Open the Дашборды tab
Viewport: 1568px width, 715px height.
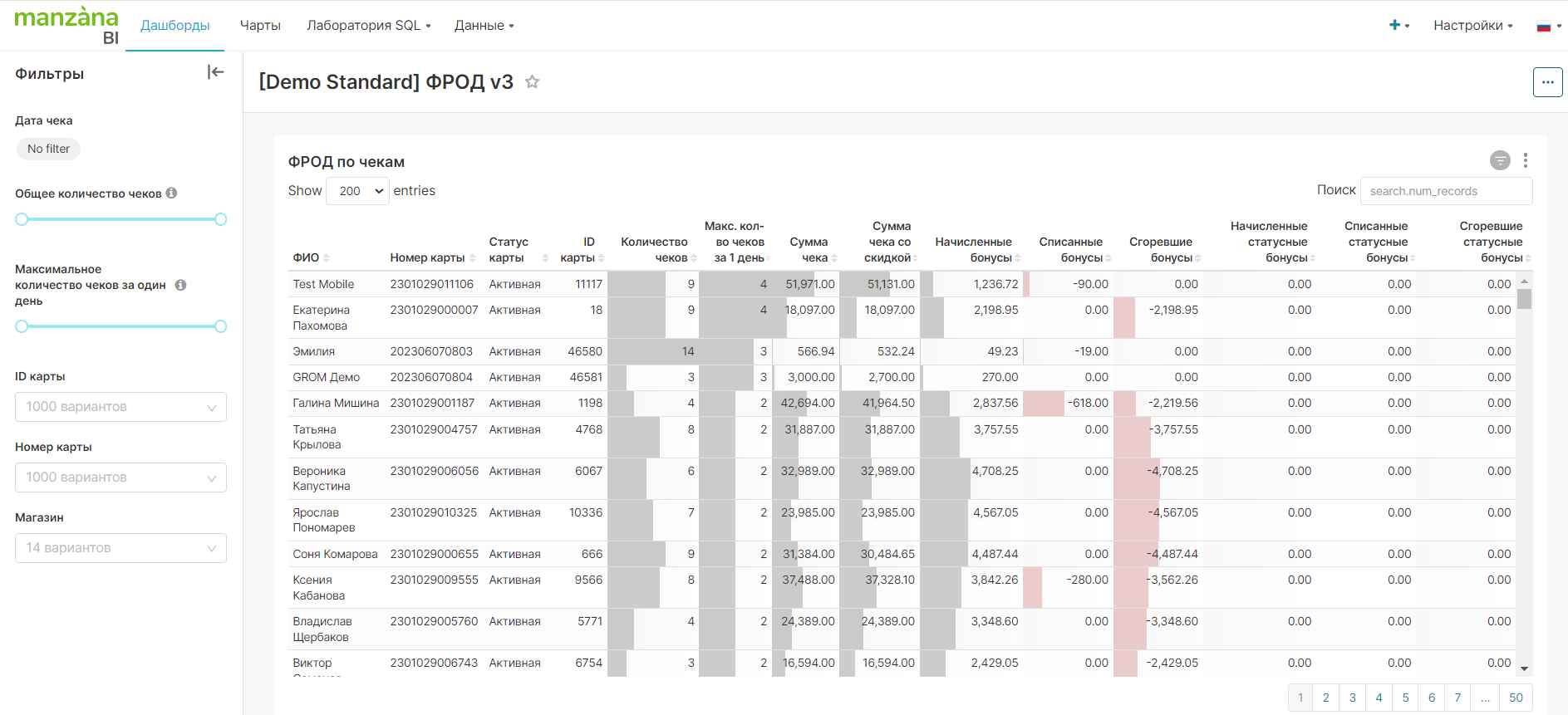coord(174,25)
